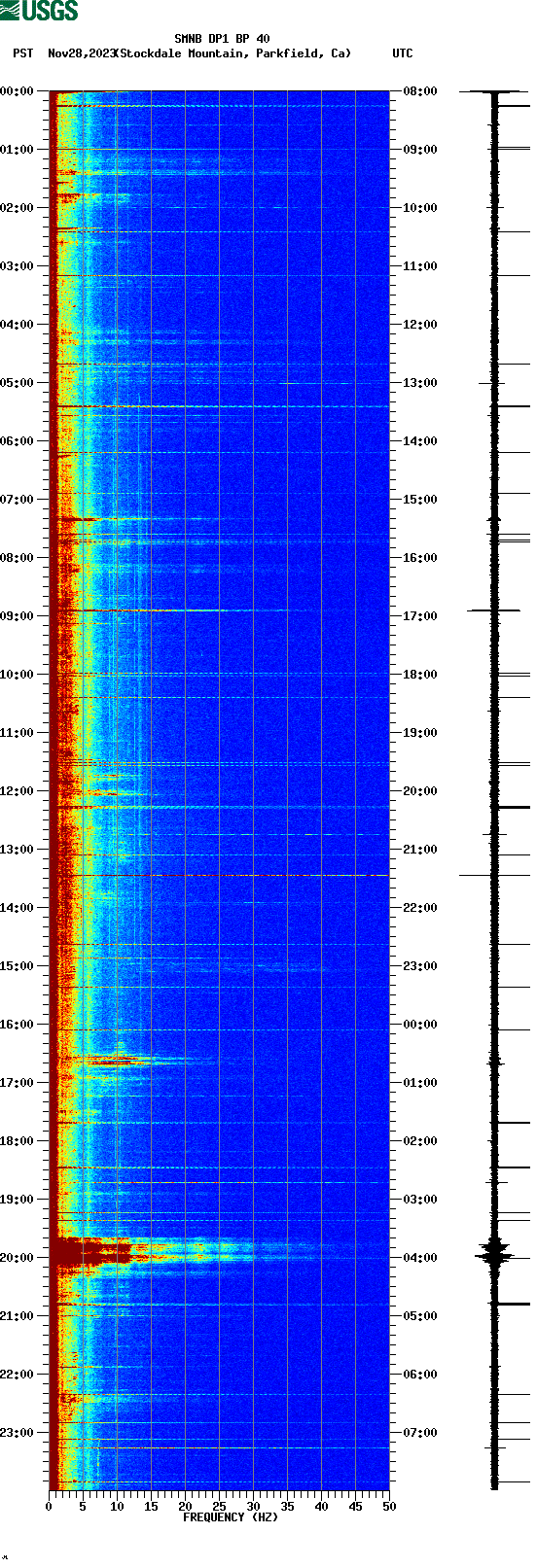537x1568 pixels.
Task: Click the seismogram spike near 04:00 UTC
Action: [494, 1254]
